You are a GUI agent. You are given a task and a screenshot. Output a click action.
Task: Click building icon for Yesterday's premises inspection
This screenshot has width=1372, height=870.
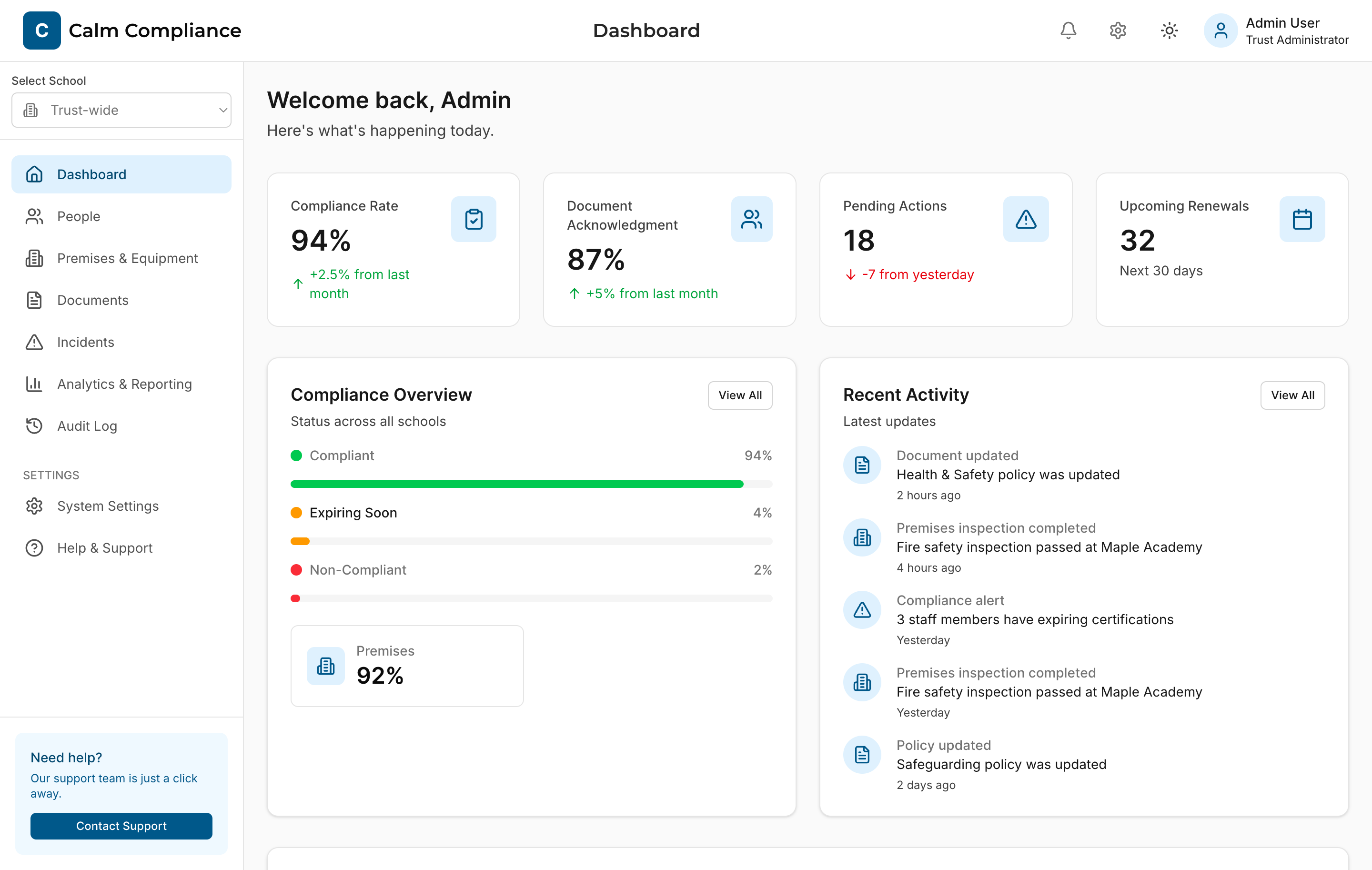point(862,682)
